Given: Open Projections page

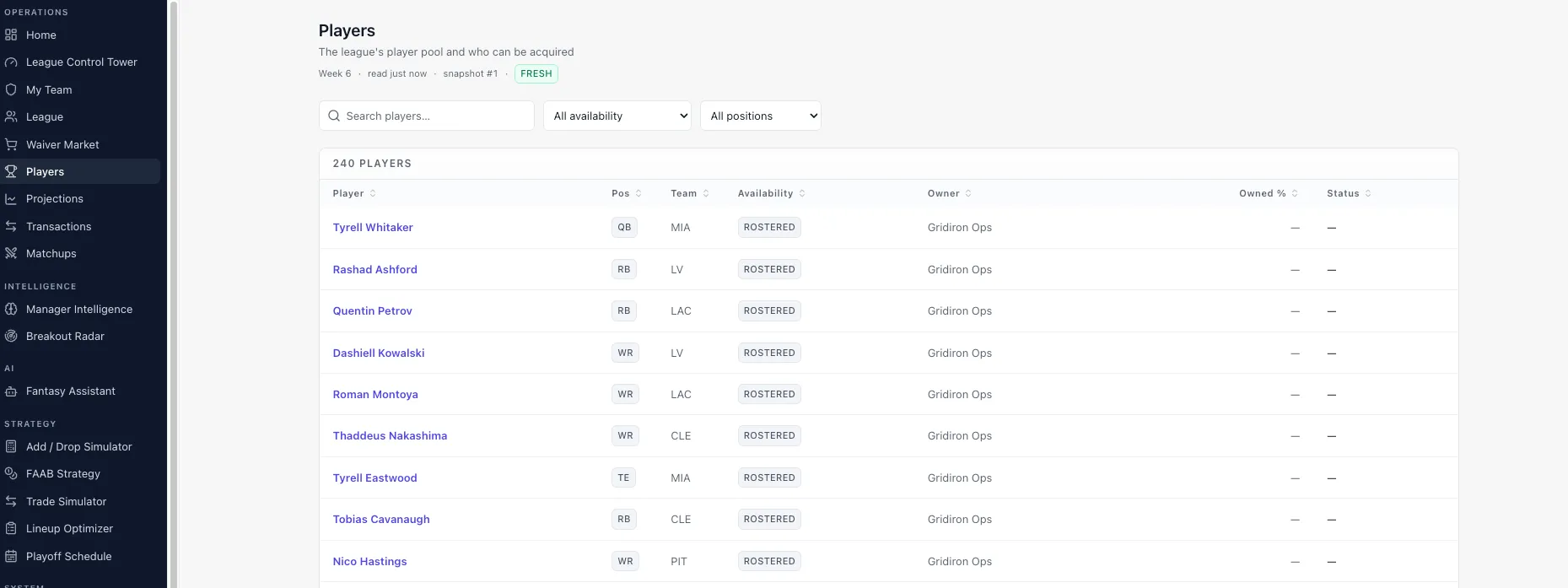Looking at the screenshot, I should tap(80, 199).
